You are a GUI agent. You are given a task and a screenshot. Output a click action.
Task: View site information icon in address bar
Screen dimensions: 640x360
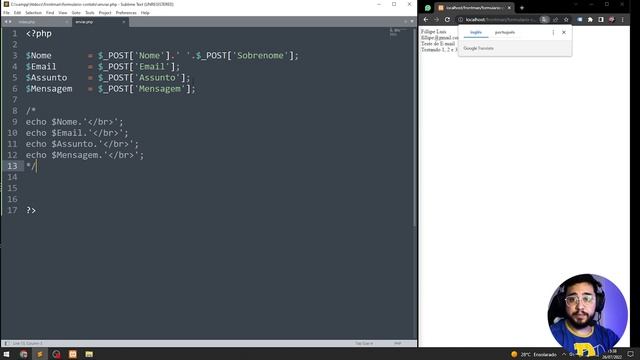point(460,20)
